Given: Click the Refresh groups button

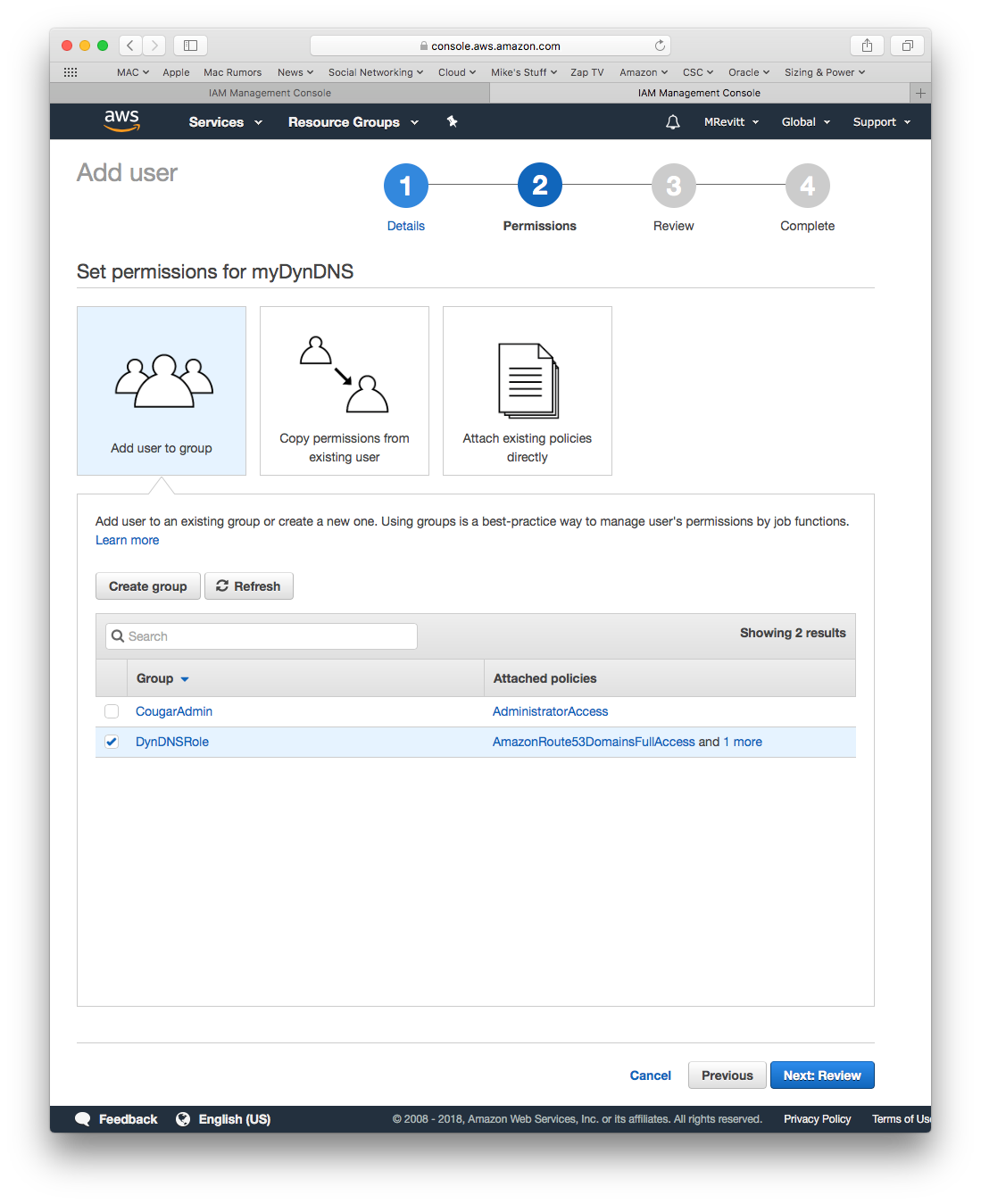Looking at the screenshot, I should [x=249, y=586].
